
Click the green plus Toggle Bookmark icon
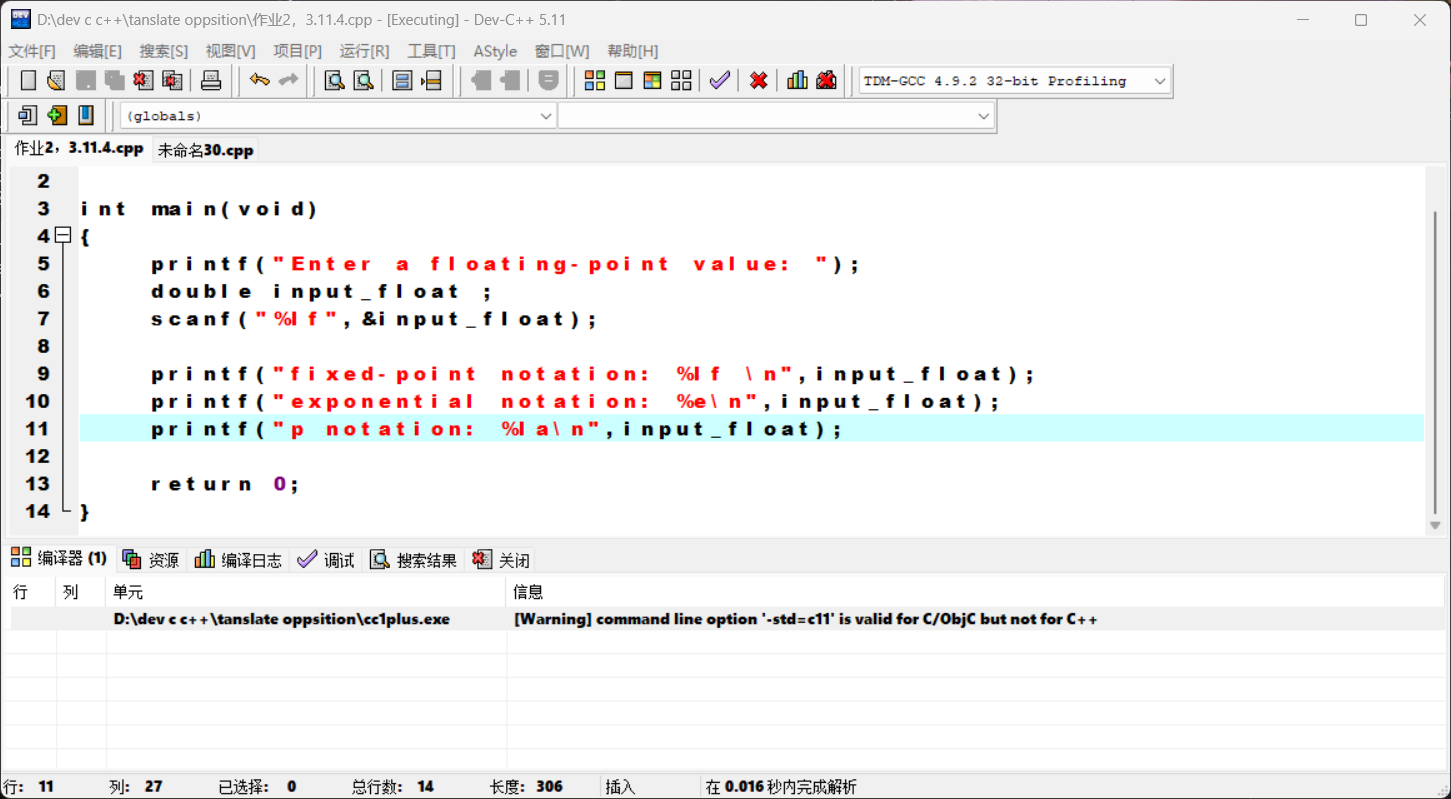tap(57, 116)
